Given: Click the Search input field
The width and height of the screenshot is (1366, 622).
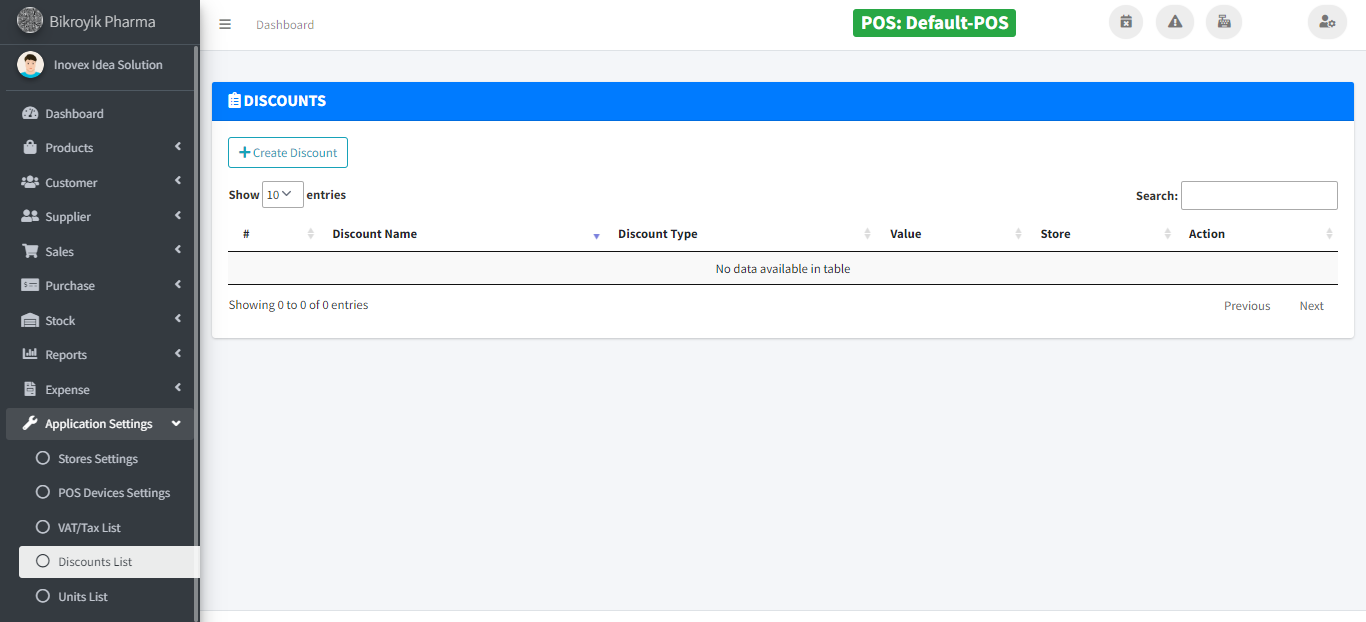Looking at the screenshot, I should pos(1259,196).
